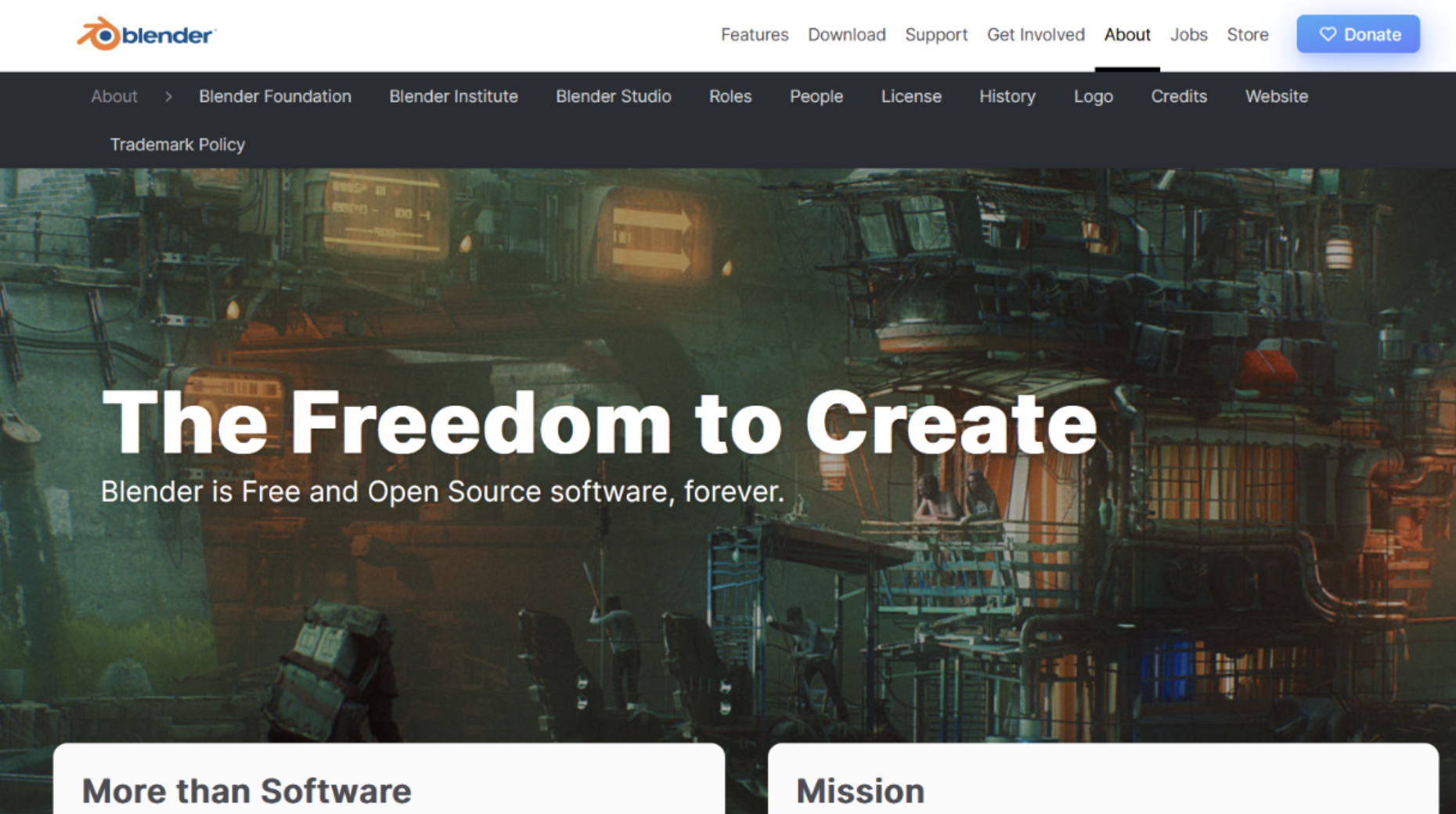
Task: Open the Trademark Policy tab
Action: 178,145
